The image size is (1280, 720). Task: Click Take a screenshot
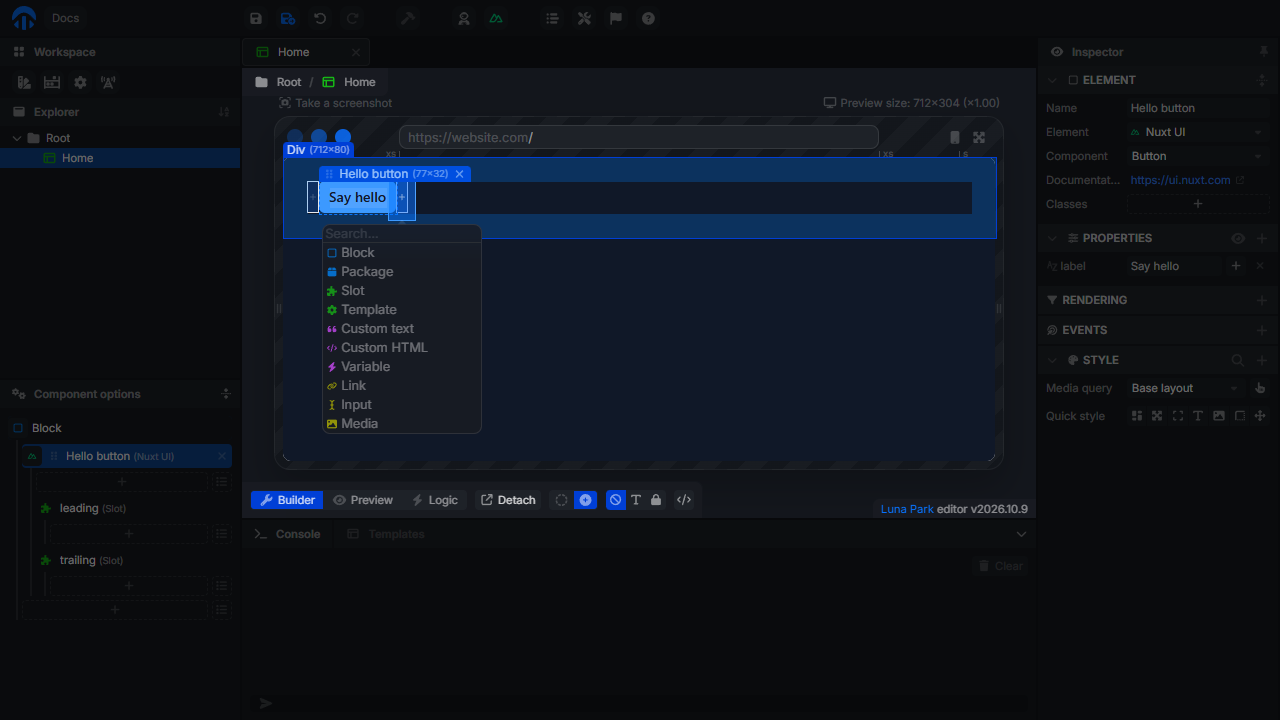tap(335, 103)
